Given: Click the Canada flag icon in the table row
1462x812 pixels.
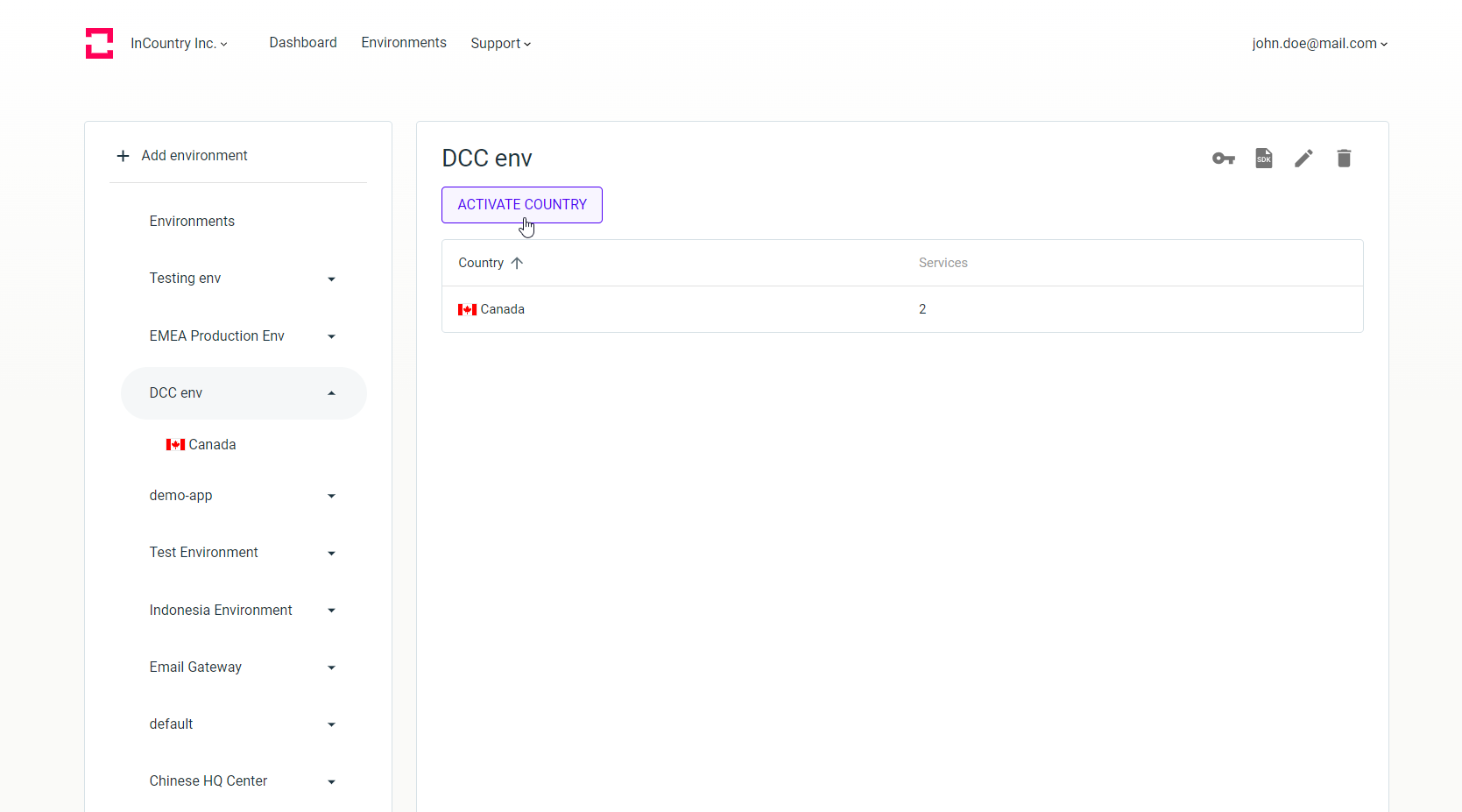Looking at the screenshot, I should pyautogui.click(x=466, y=309).
